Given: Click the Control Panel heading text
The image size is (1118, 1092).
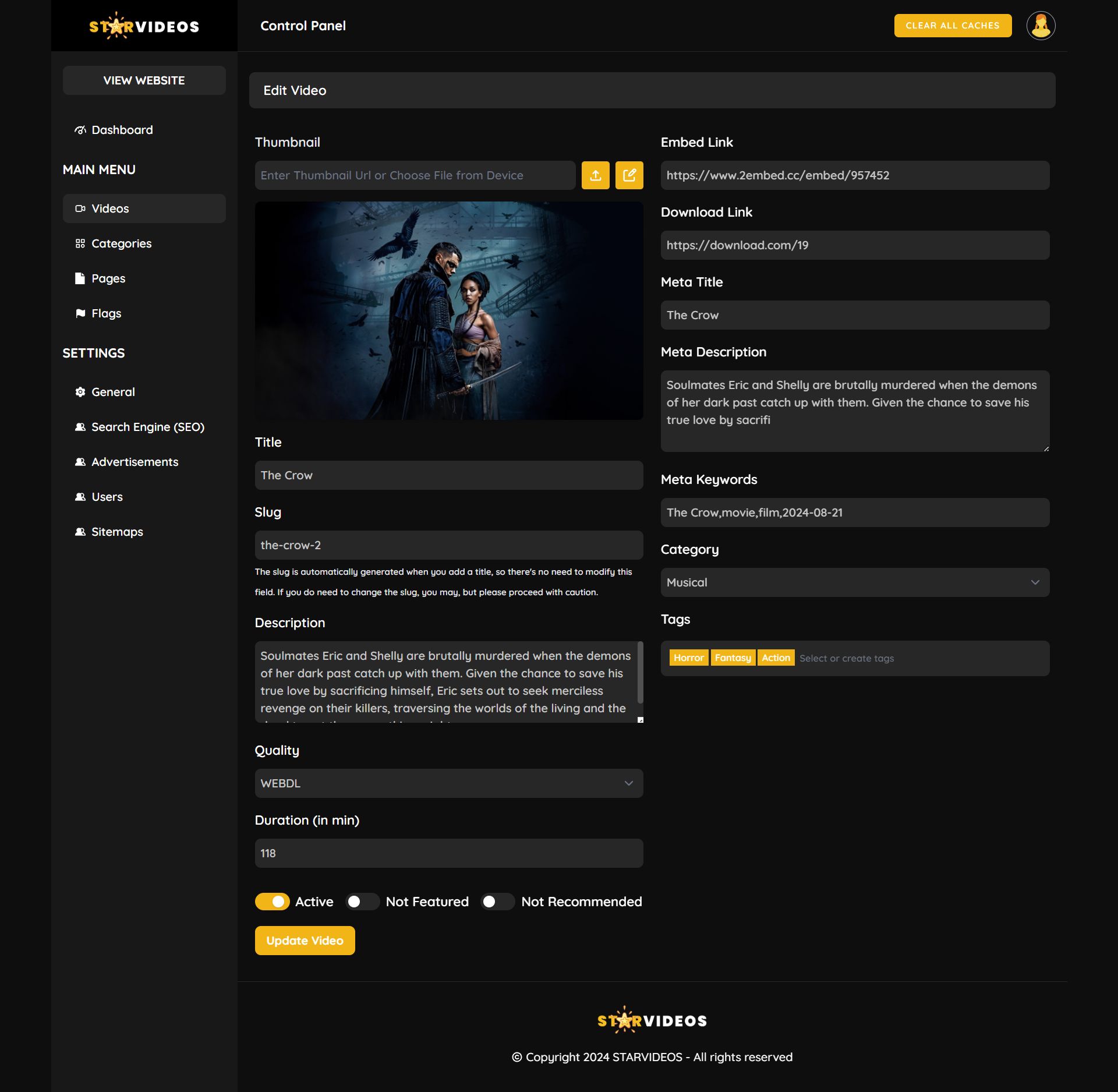Looking at the screenshot, I should point(303,26).
